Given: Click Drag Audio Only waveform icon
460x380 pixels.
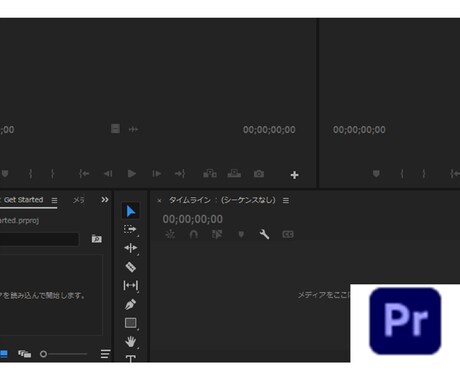Looking at the screenshot, I should (133, 129).
